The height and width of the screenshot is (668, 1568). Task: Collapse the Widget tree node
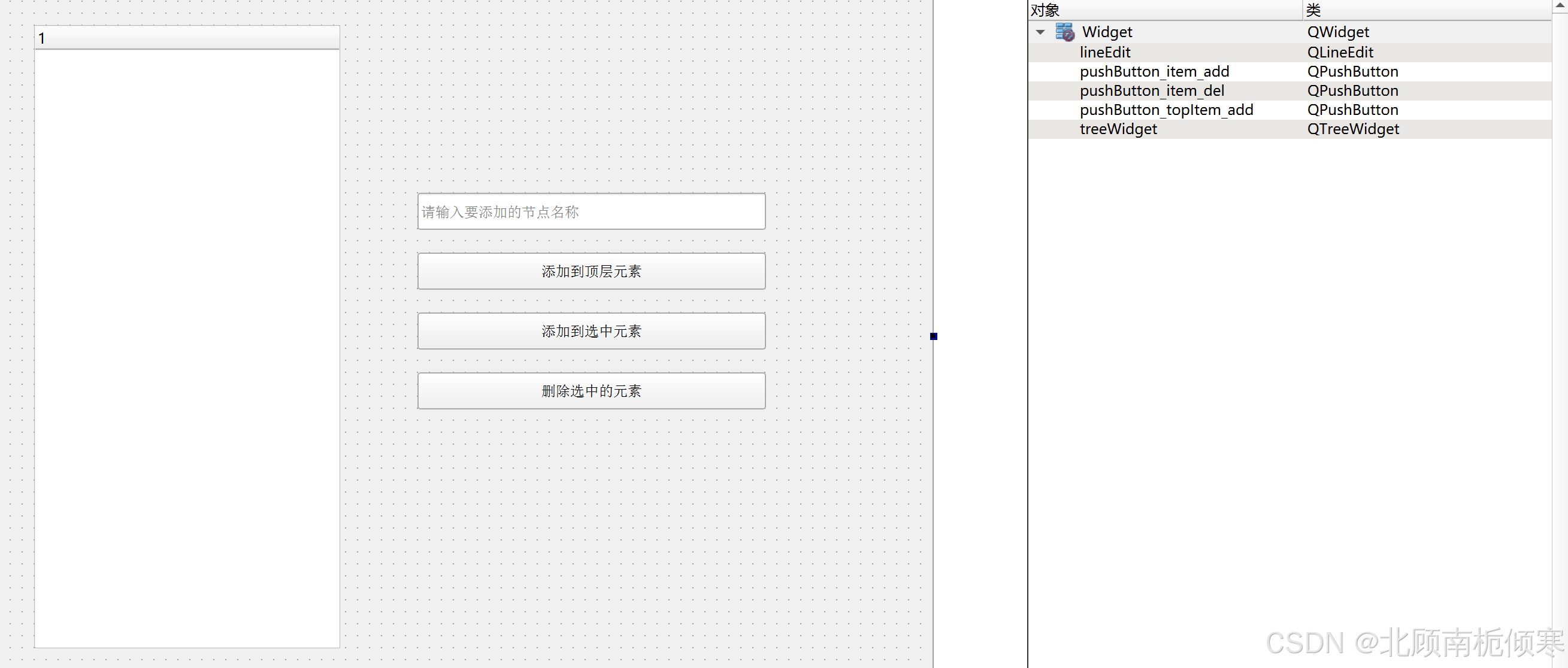pyautogui.click(x=1040, y=32)
